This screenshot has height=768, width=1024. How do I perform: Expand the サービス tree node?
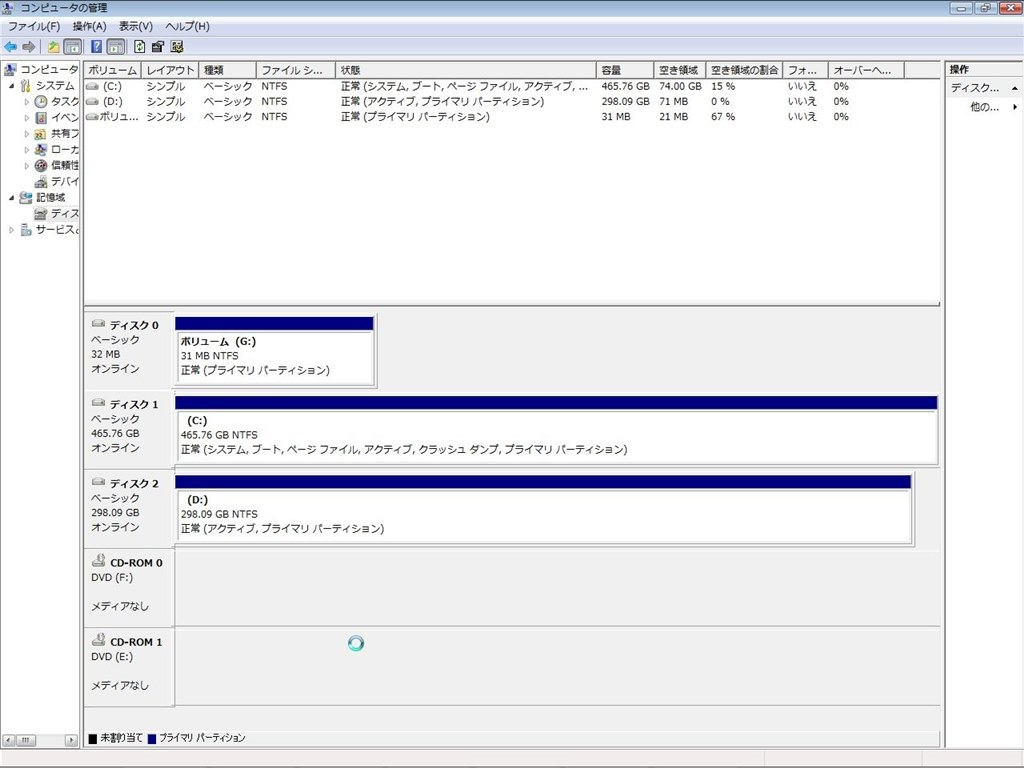pyautogui.click(x=11, y=230)
